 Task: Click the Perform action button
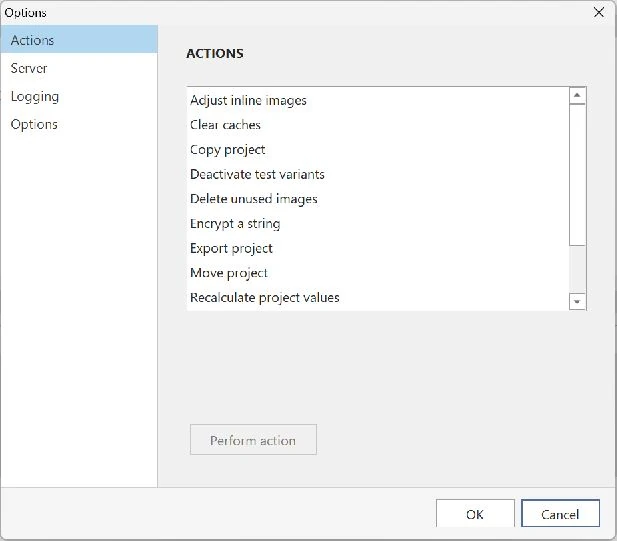pyautogui.click(x=253, y=440)
